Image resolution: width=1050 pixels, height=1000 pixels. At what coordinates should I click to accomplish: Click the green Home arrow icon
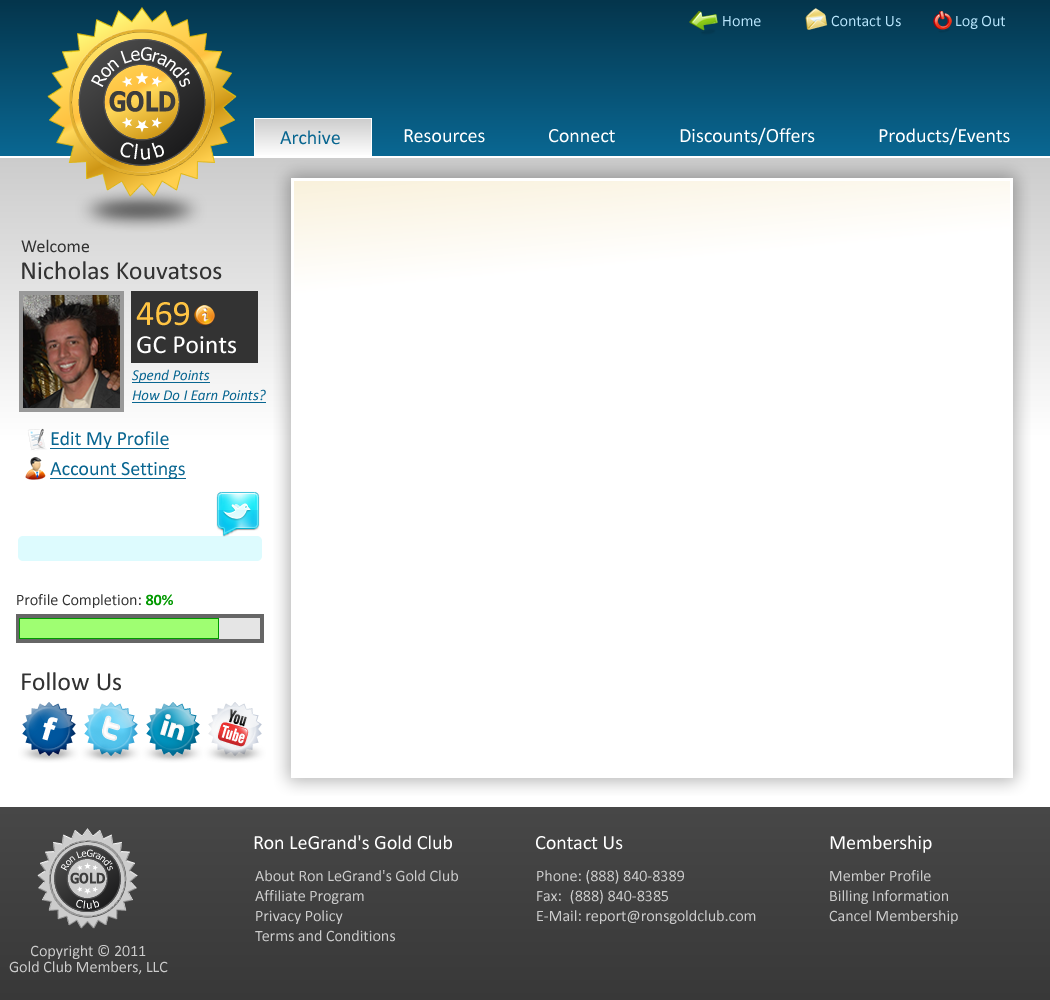click(704, 21)
